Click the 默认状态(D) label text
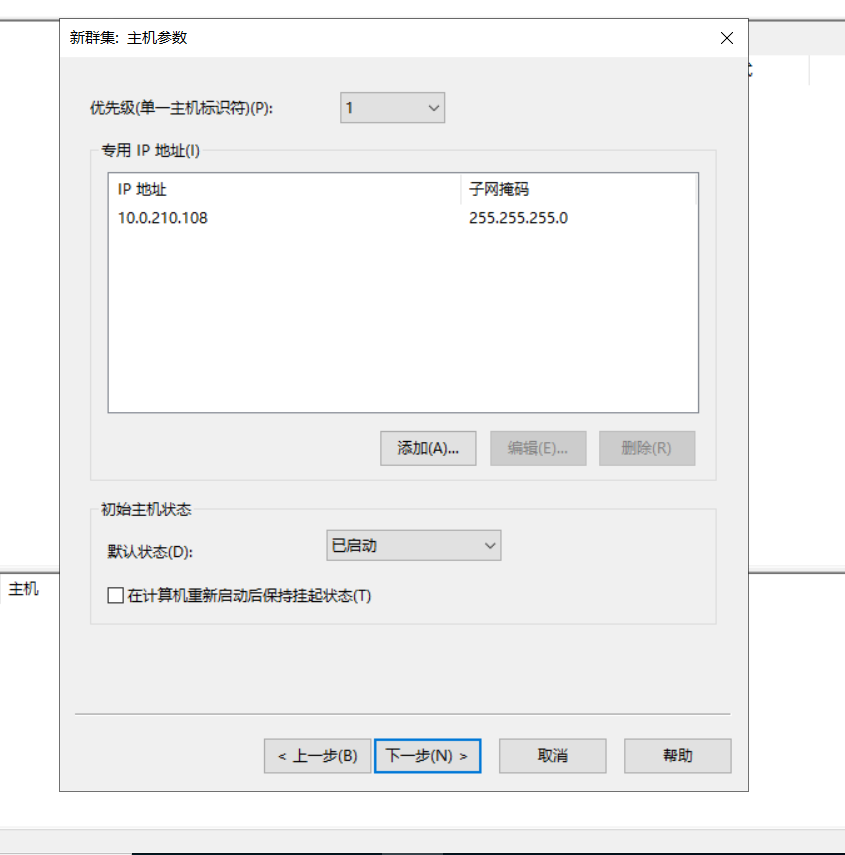 point(150,551)
